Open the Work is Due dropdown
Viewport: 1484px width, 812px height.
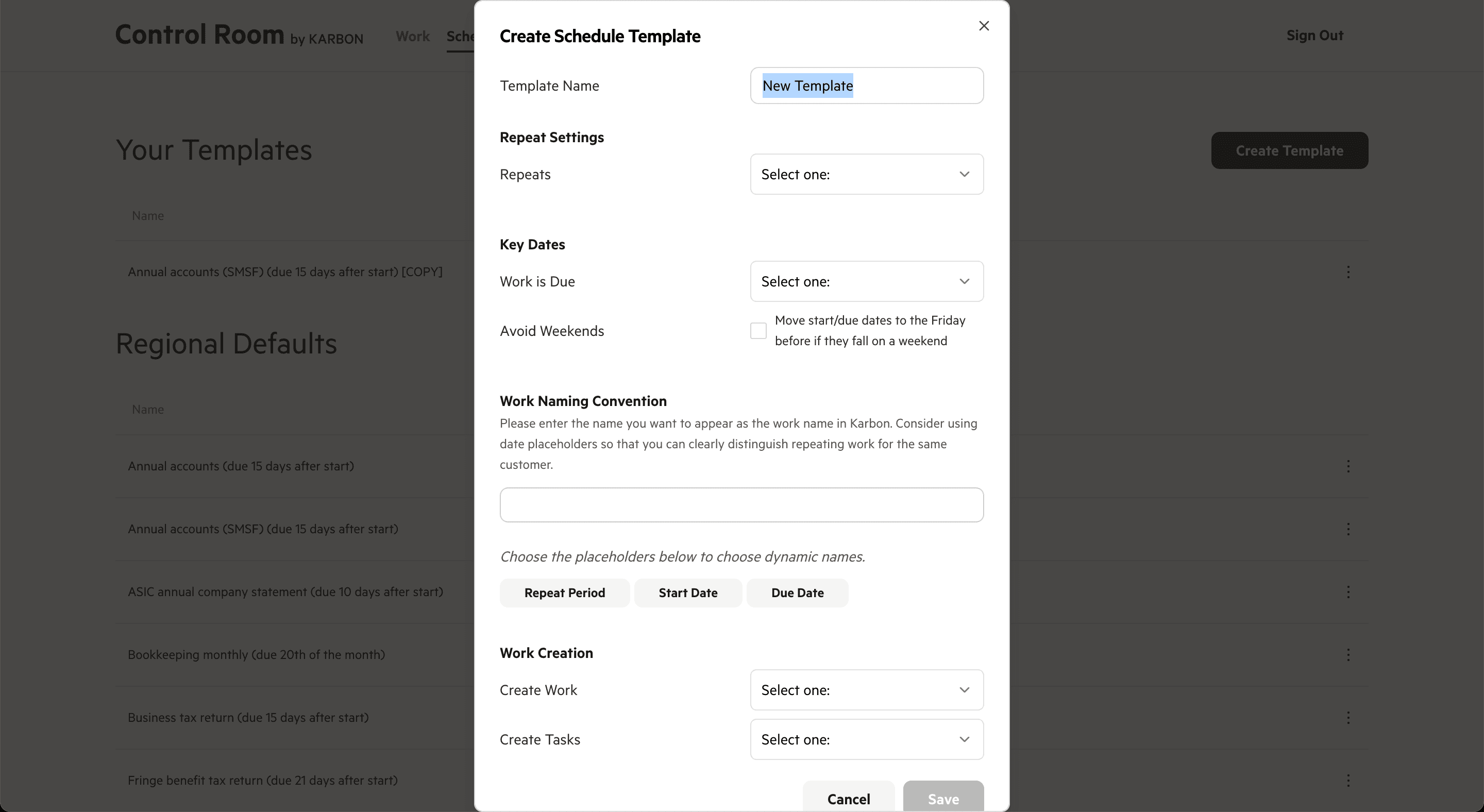pos(866,281)
